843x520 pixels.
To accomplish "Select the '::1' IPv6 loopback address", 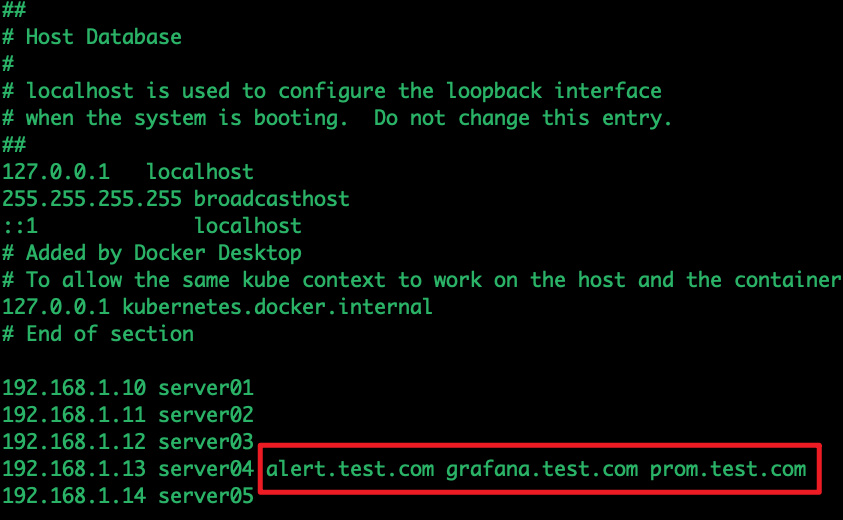I will coord(20,226).
